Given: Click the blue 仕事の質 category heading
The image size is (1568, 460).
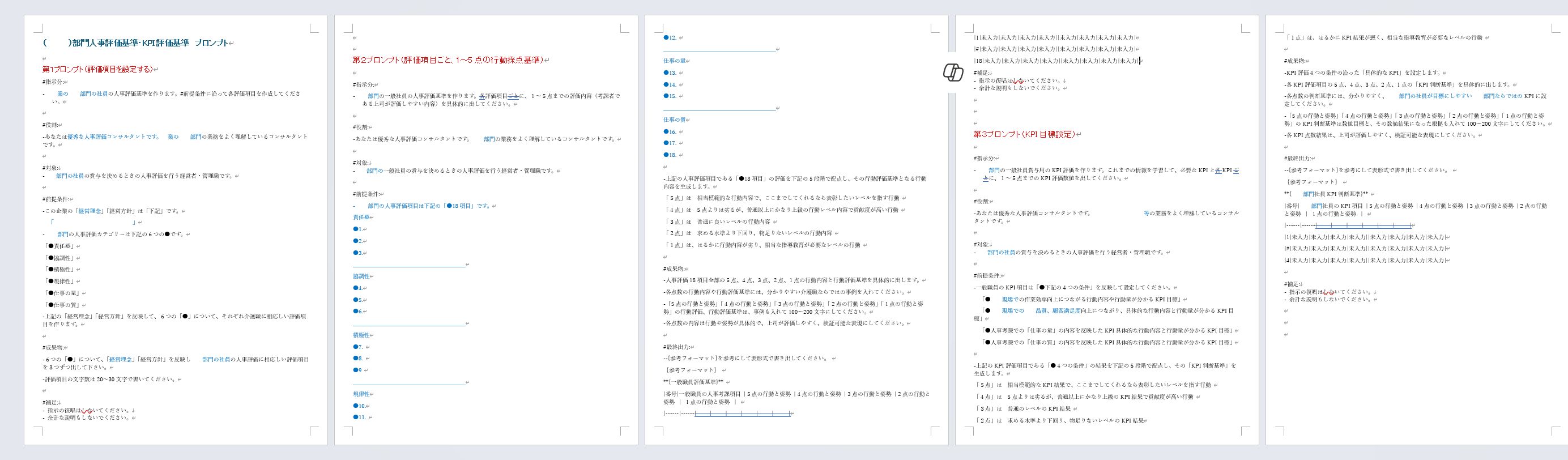Looking at the screenshot, I should tap(675, 120).
